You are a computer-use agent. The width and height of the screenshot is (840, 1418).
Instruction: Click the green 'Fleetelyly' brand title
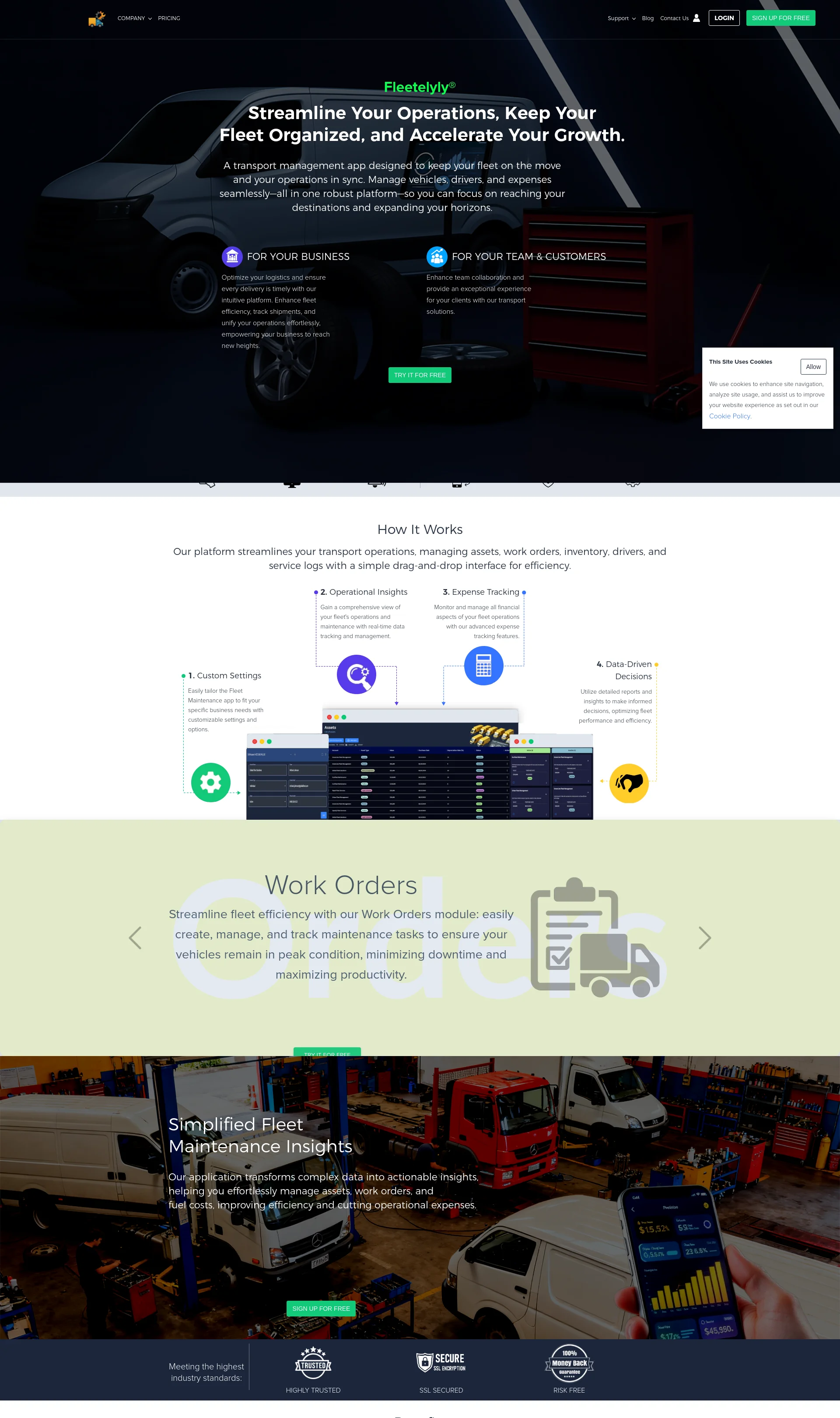click(x=420, y=87)
